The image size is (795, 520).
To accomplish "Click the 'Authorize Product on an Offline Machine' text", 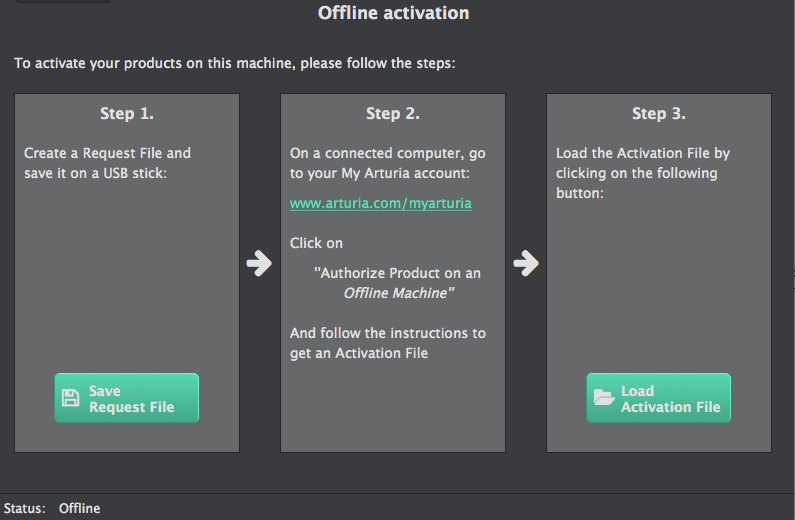I will (x=398, y=283).
